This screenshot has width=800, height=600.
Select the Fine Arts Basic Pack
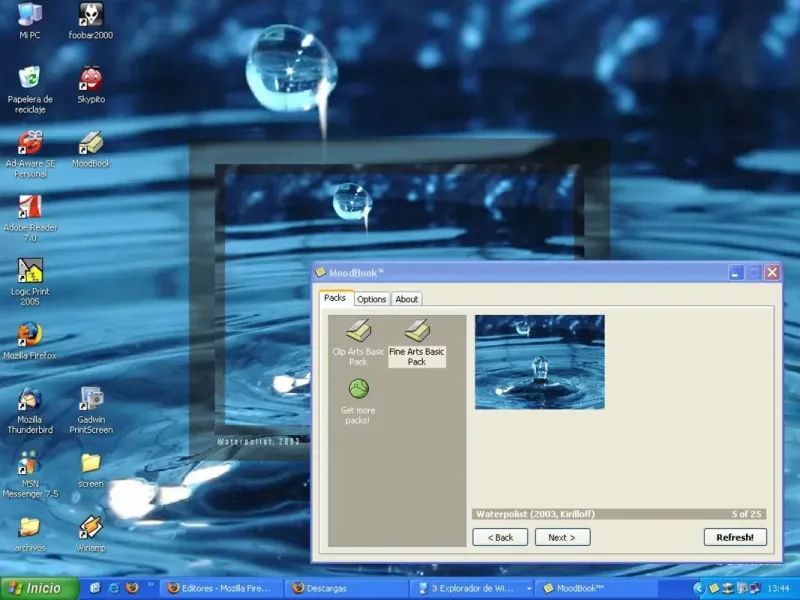[417, 342]
